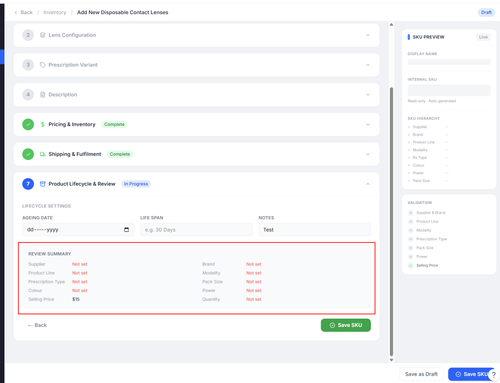
Task: Open the Ageing Date calendar picker
Action: (126, 230)
